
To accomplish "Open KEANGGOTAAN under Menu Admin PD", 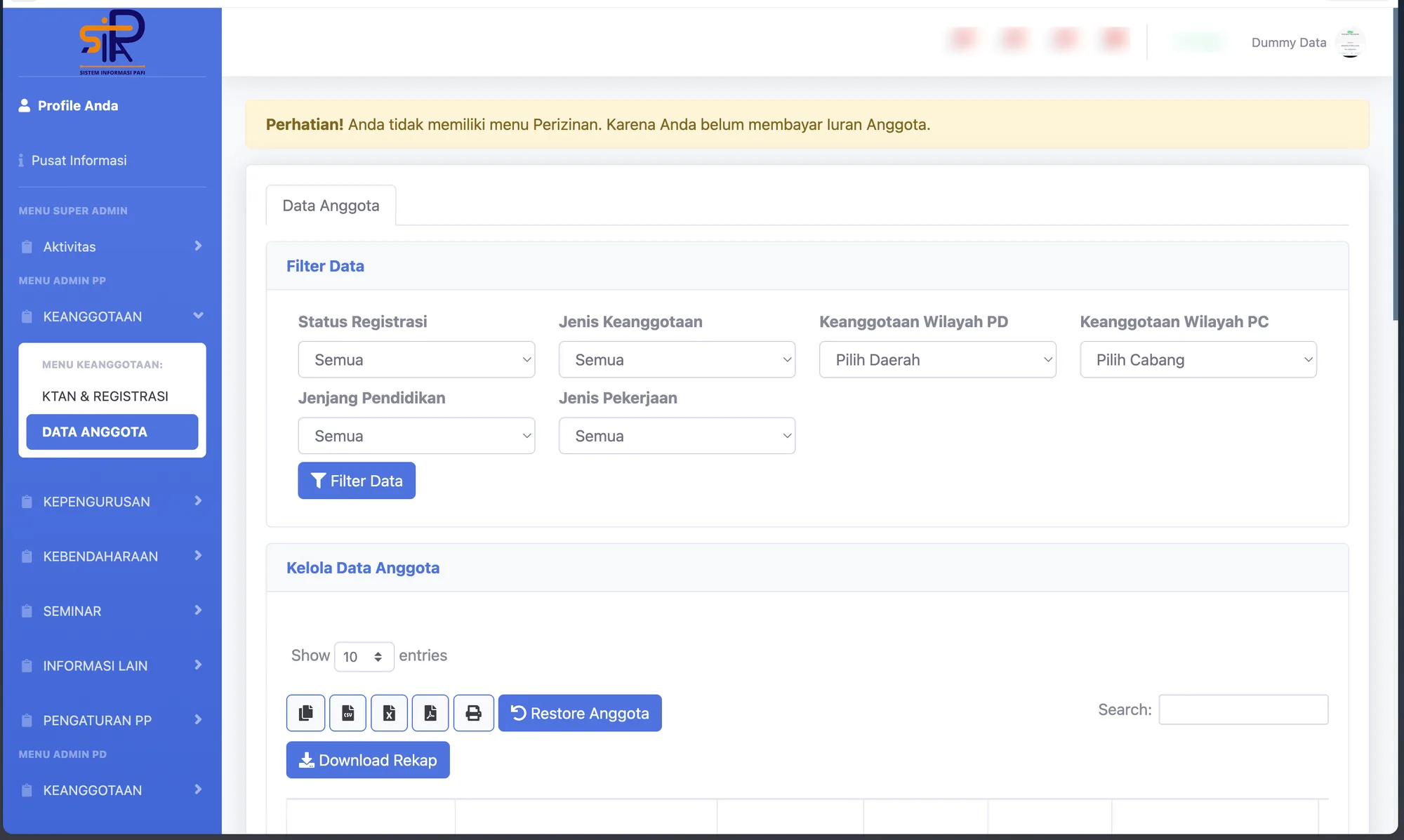I will pos(112,791).
